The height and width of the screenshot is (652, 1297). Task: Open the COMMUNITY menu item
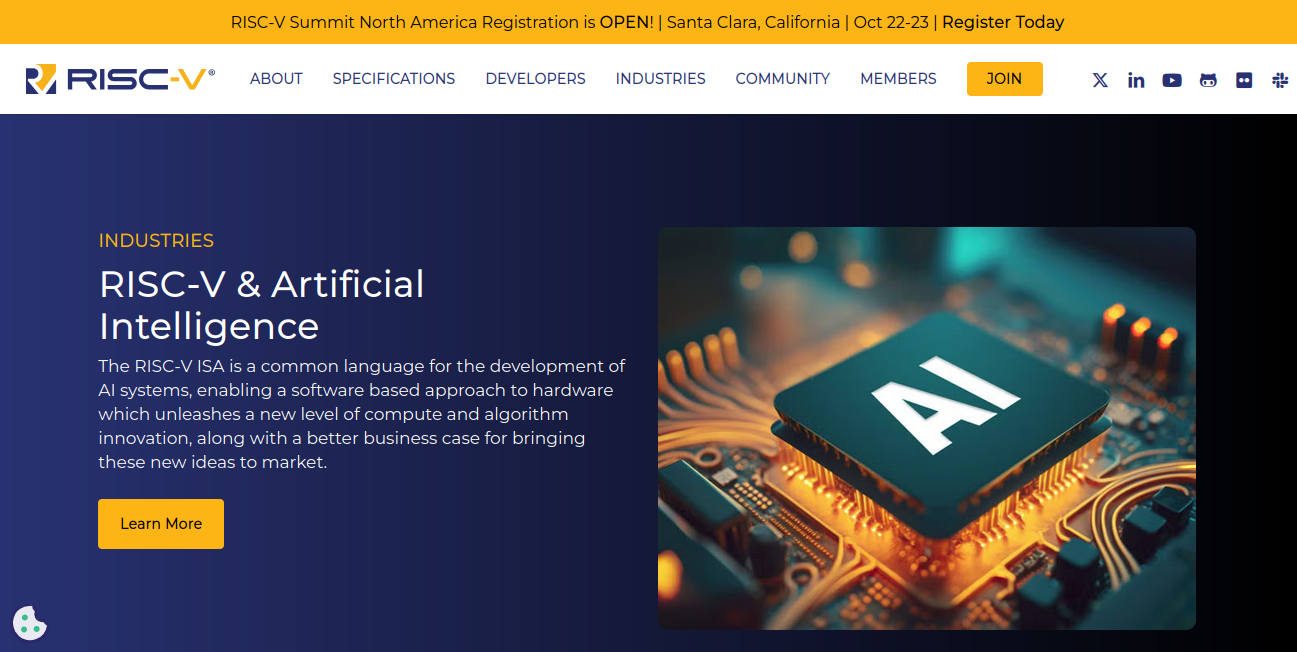782,79
